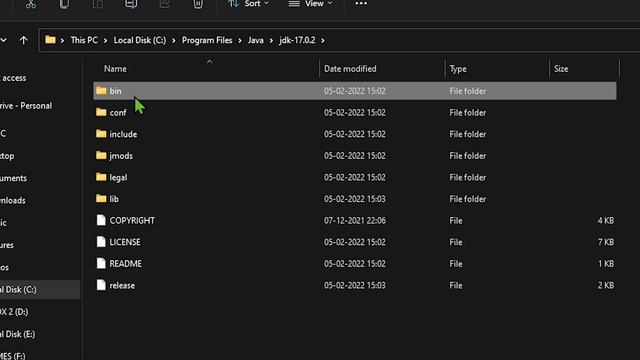Select the bin folder
Viewport: 640px width, 360px height.
pyautogui.click(x=355, y=91)
